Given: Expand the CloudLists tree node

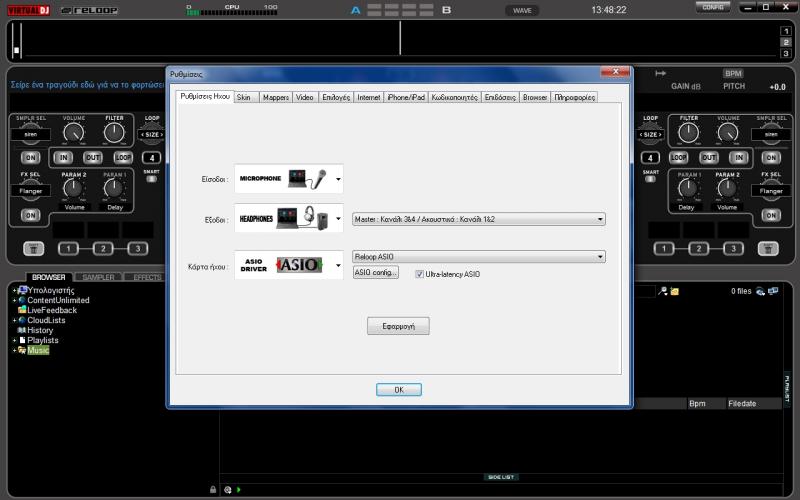Looking at the screenshot, I should coord(14,320).
